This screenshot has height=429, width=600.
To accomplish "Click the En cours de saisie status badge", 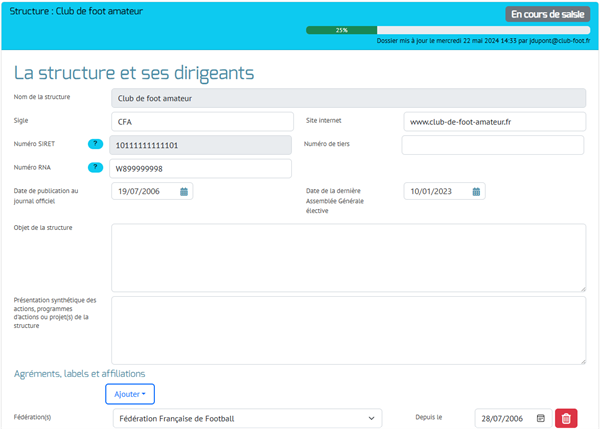I will pyautogui.click(x=547, y=14).
